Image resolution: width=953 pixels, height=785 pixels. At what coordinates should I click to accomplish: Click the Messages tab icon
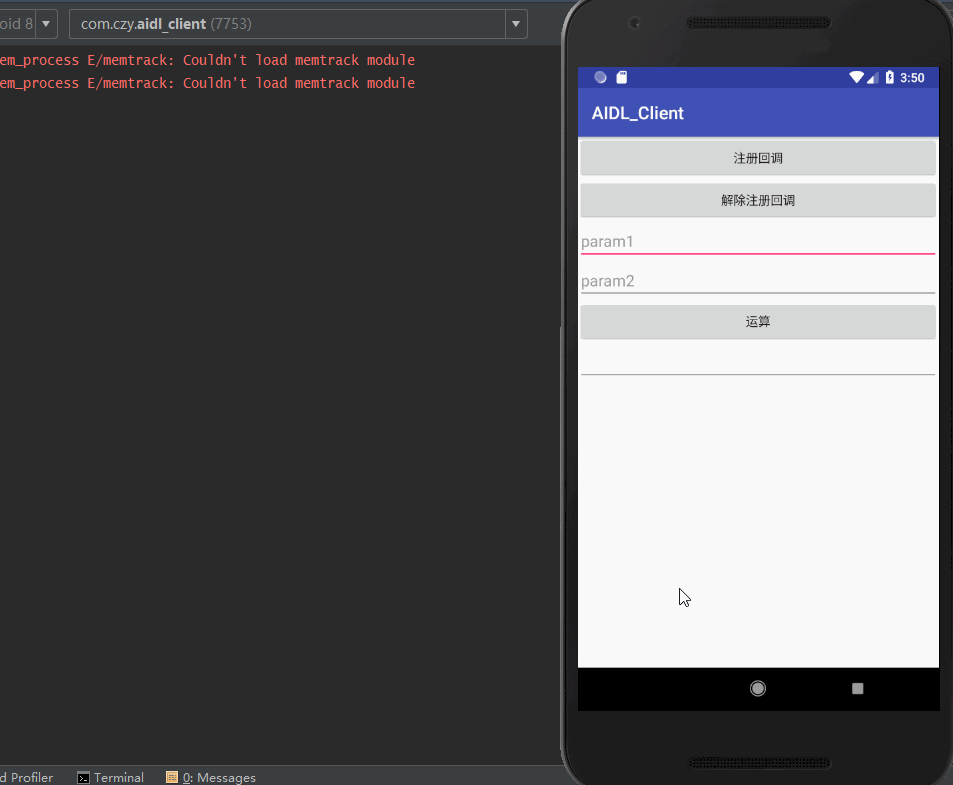pyautogui.click(x=172, y=777)
